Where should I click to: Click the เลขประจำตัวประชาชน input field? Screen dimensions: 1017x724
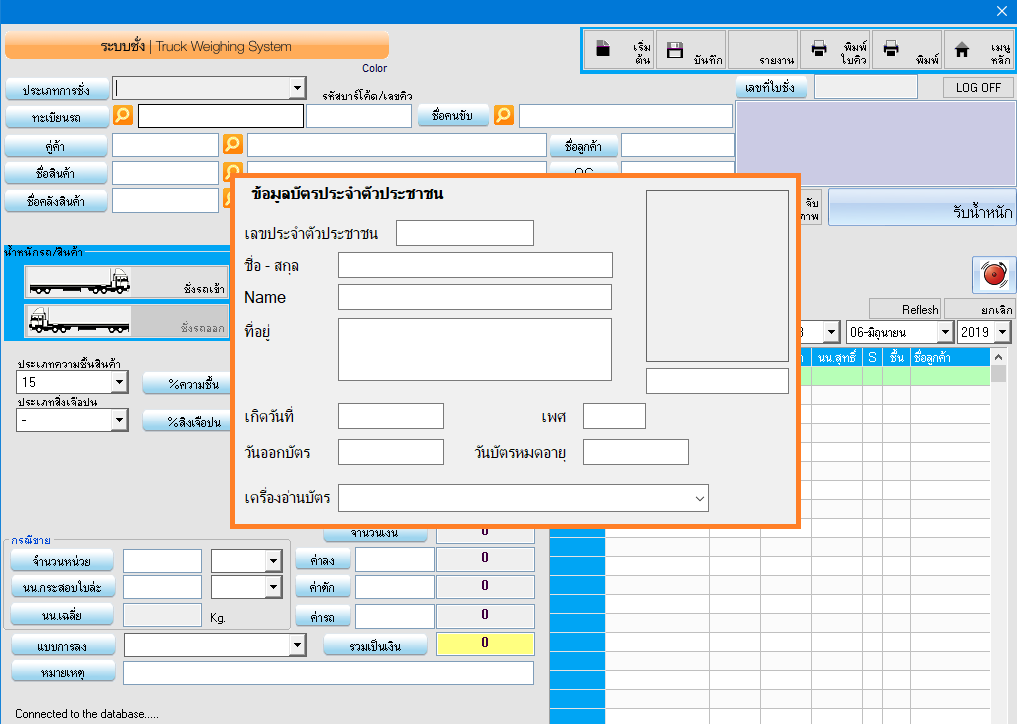[x=464, y=234]
